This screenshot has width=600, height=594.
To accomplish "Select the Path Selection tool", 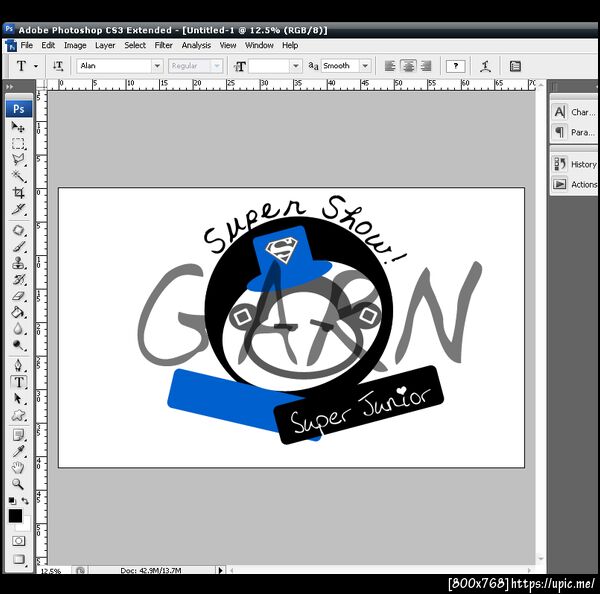I will click(18, 398).
